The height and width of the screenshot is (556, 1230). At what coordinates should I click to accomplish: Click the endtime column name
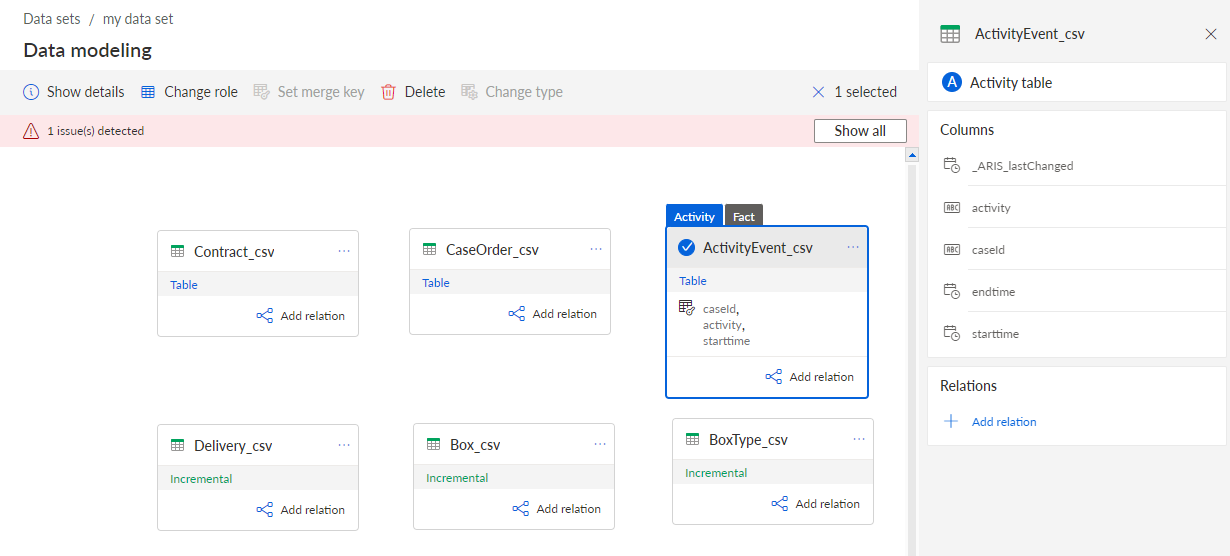994,292
